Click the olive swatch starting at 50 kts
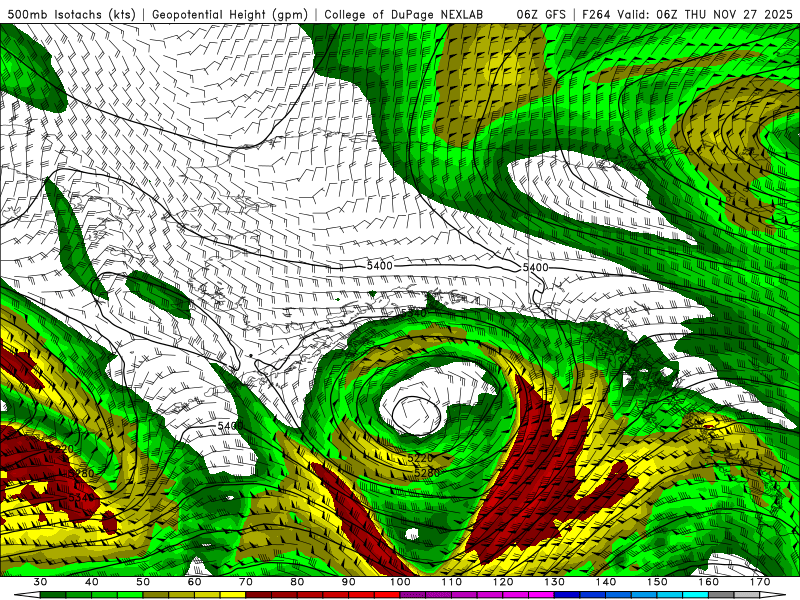The width and height of the screenshot is (800, 600). click(x=156, y=595)
